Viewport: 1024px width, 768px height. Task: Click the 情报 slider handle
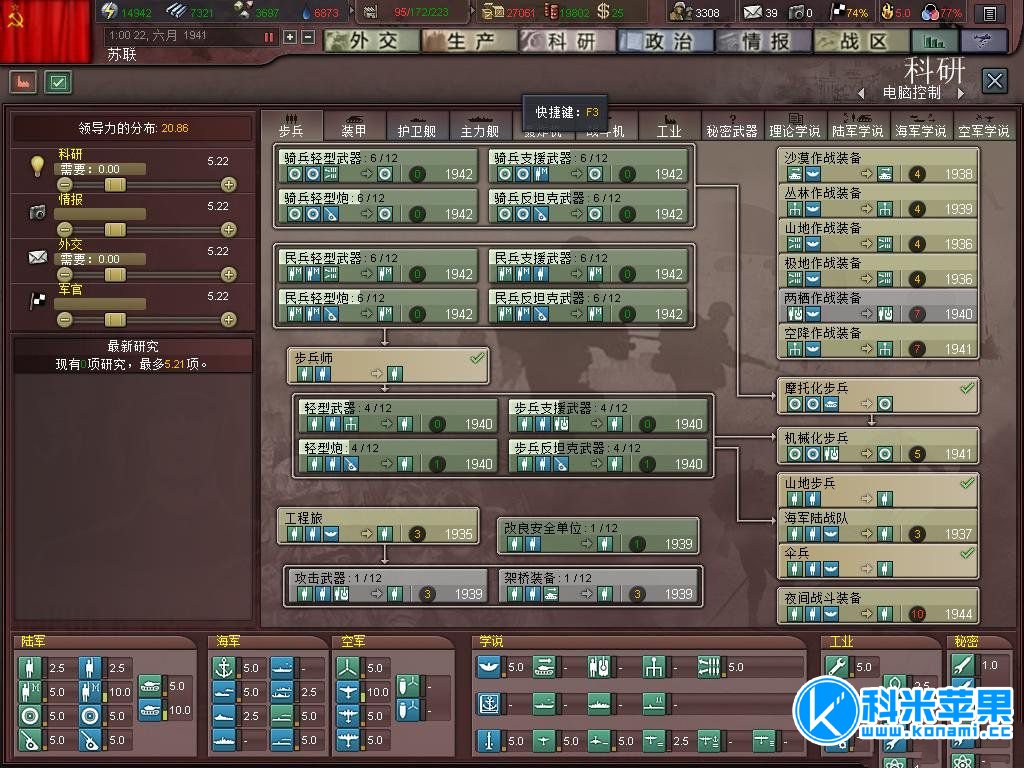pos(115,229)
